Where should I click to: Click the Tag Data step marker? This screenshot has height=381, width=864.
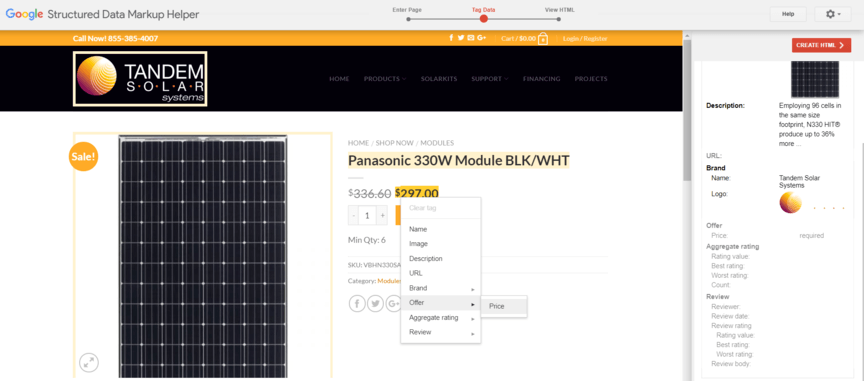pos(483,19)
